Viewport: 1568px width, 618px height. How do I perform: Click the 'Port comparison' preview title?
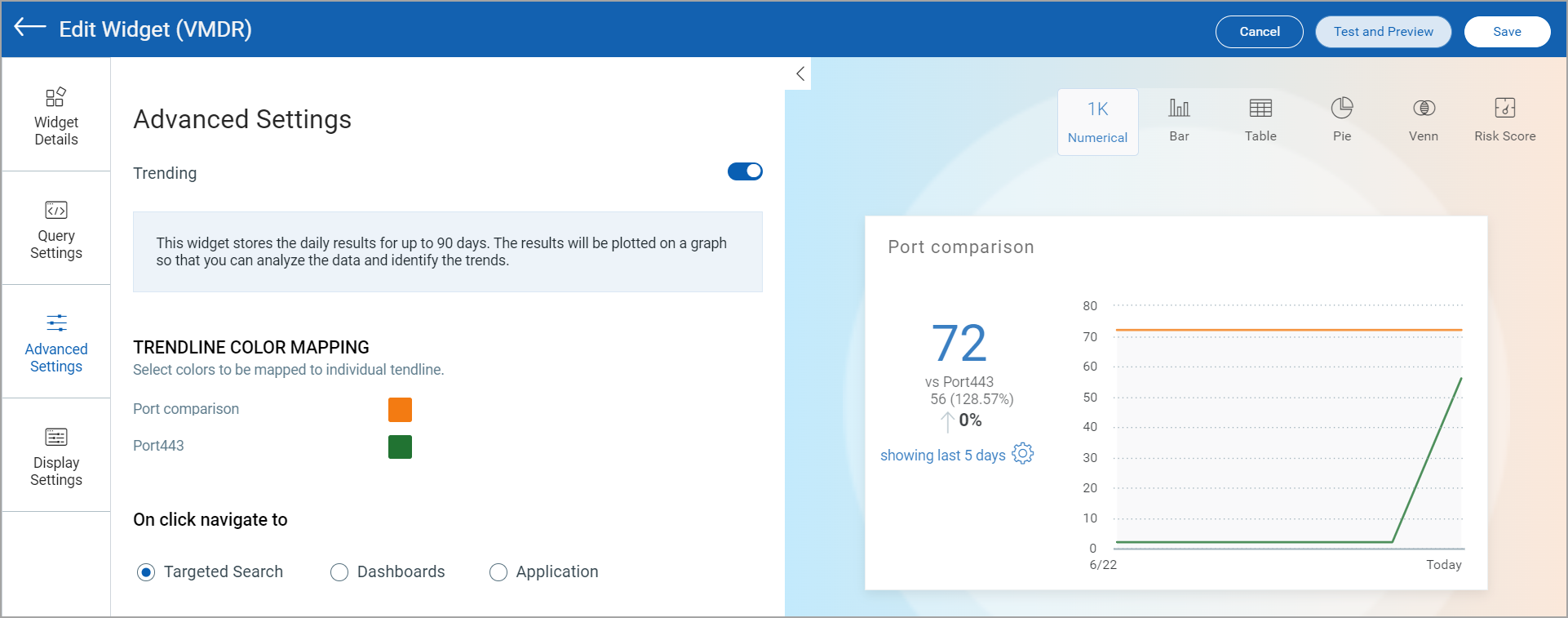[x=961, y=247]
